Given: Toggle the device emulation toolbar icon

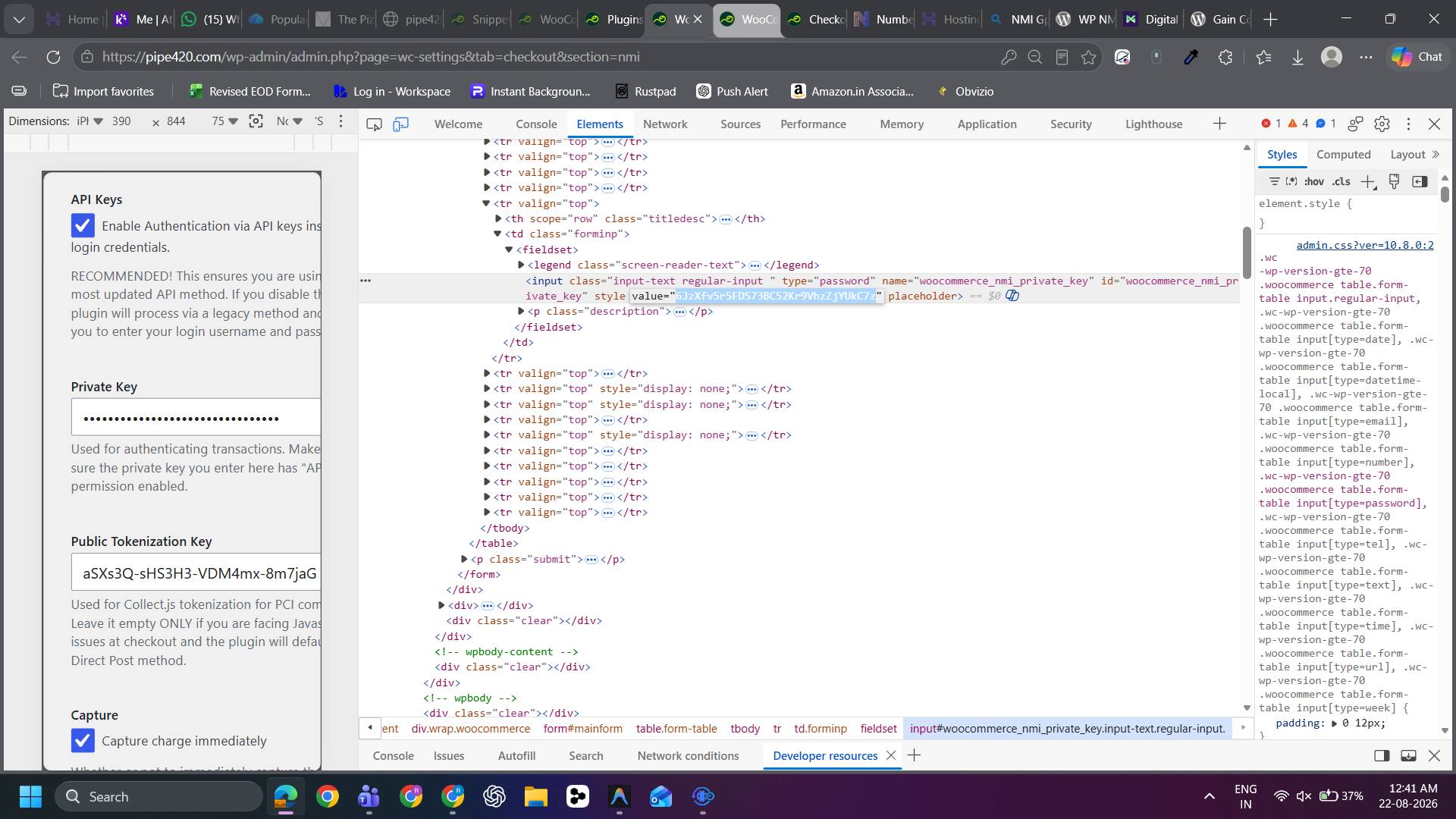Looking at the screenshot, I should pyautogui.click(x=400, y=124).
